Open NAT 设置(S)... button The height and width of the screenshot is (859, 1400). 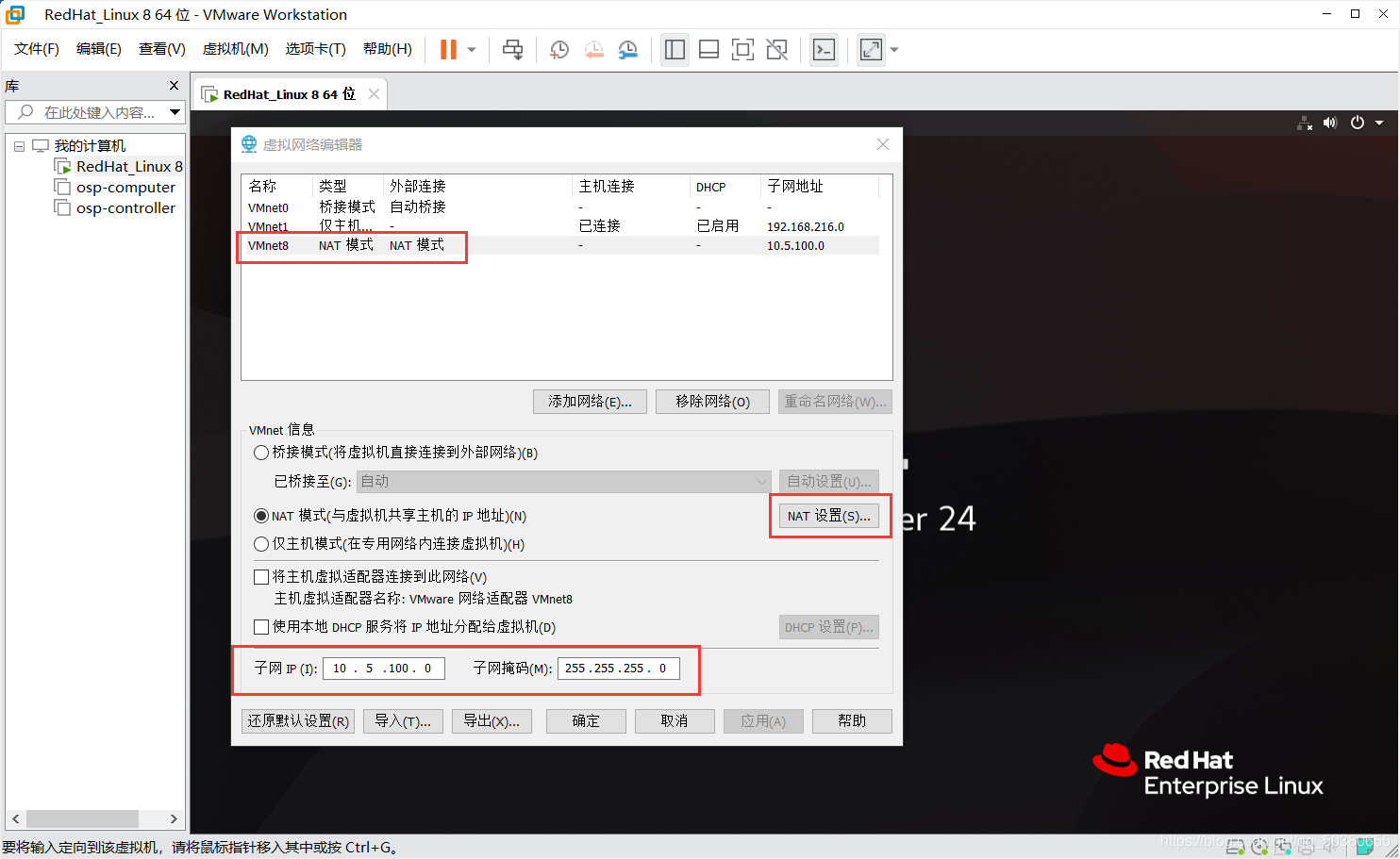829,516
